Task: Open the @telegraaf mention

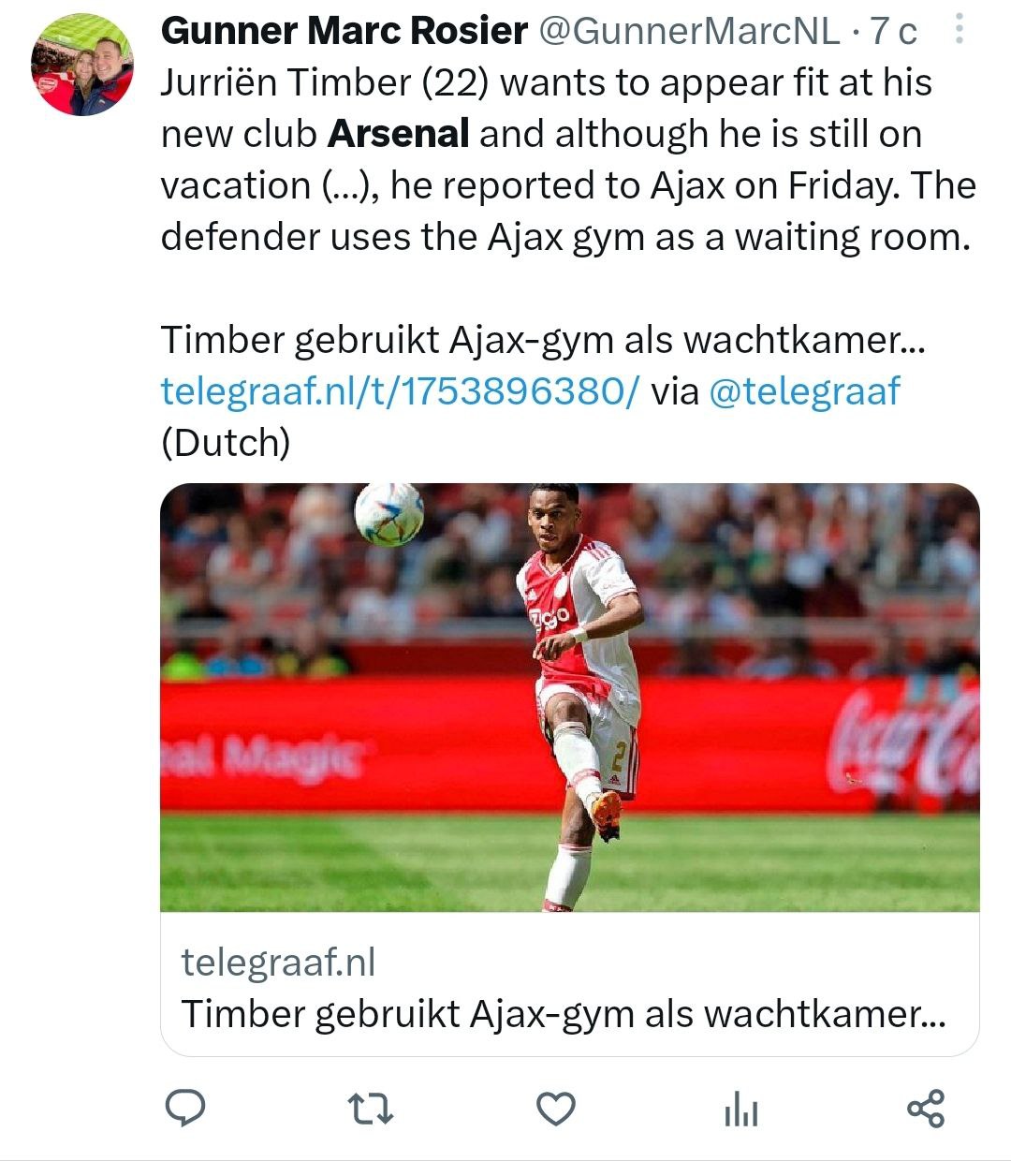Action: [804, 390]
